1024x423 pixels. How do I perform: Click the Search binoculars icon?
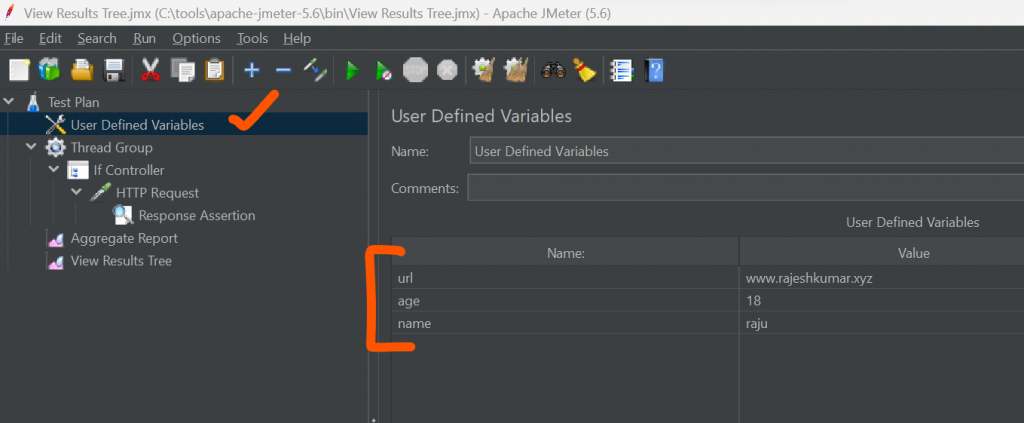coord(552,70)
